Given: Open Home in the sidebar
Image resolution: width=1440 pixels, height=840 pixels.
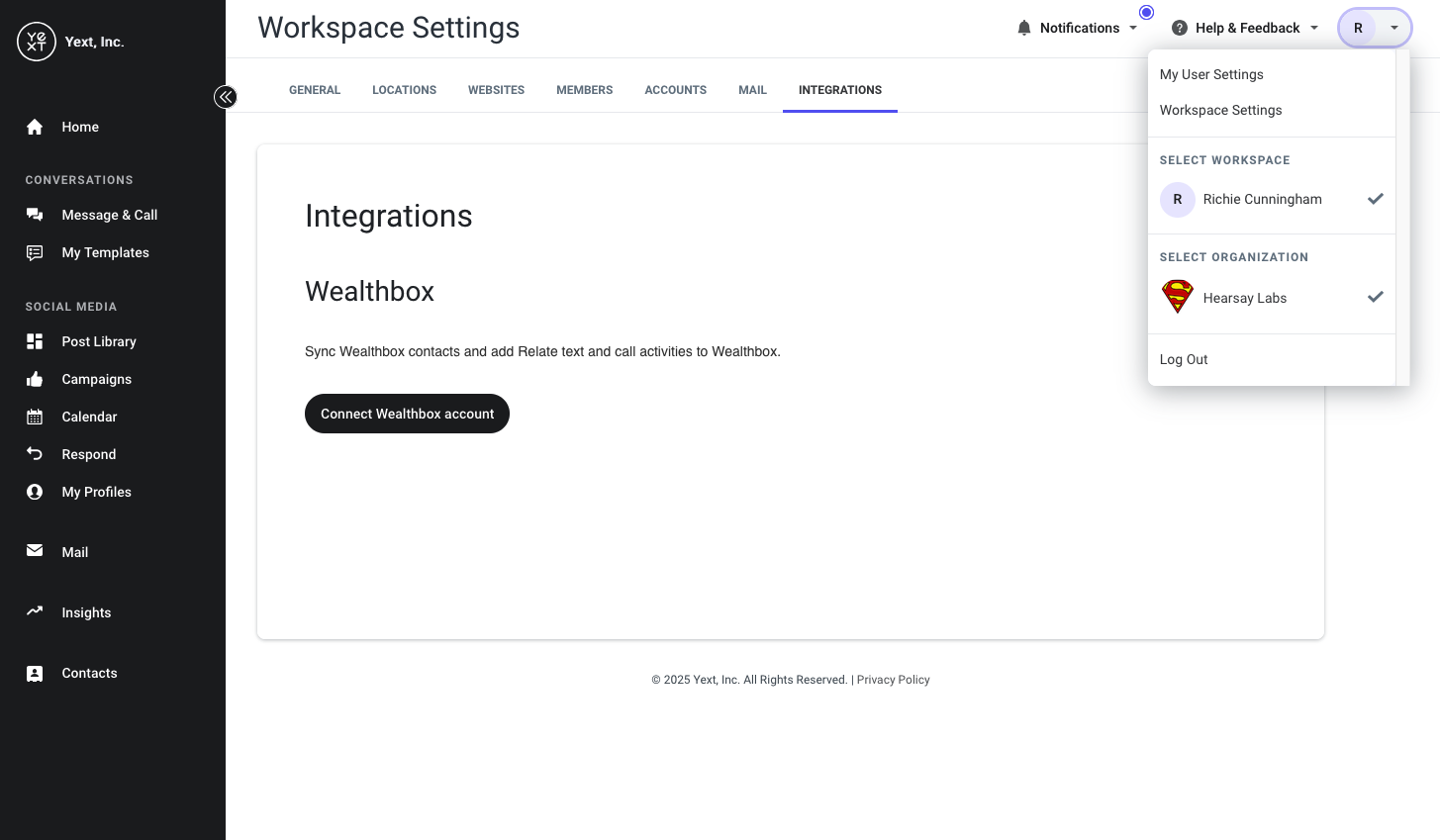Looking at the screenshot, I should click(80, 127).
